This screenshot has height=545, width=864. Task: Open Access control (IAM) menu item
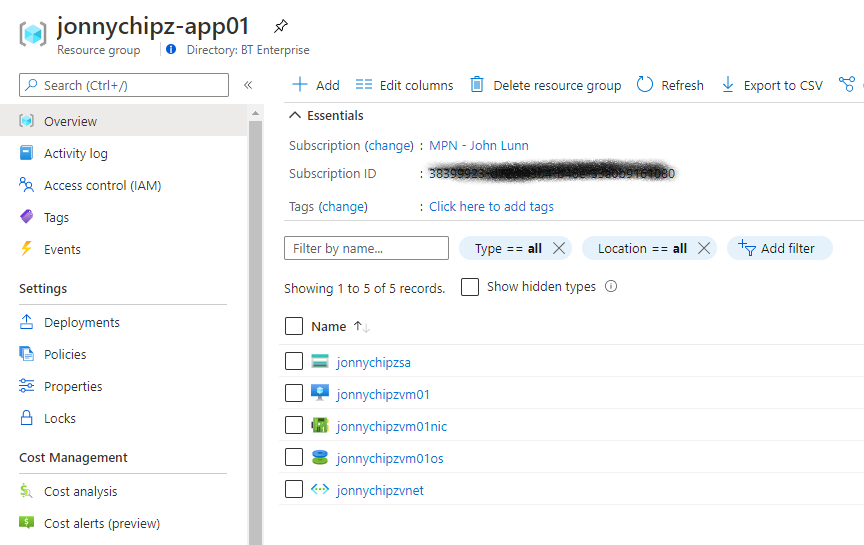tap(102, 185)
